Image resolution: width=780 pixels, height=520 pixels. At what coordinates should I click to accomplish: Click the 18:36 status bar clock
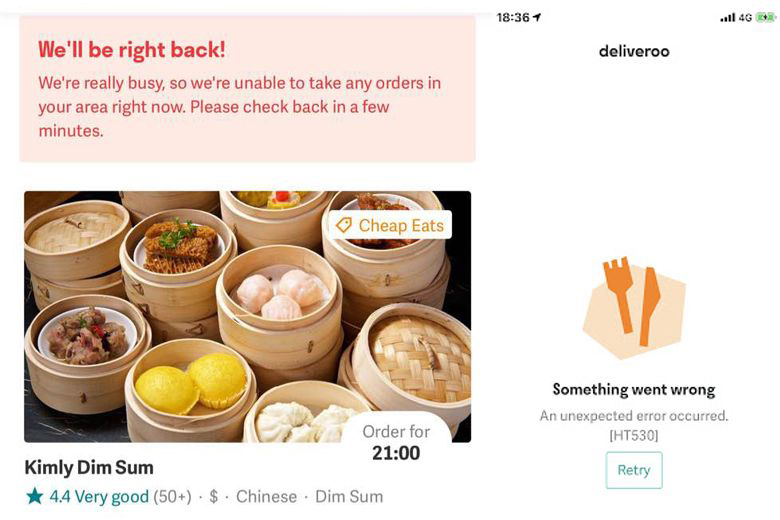pos(513,17)
